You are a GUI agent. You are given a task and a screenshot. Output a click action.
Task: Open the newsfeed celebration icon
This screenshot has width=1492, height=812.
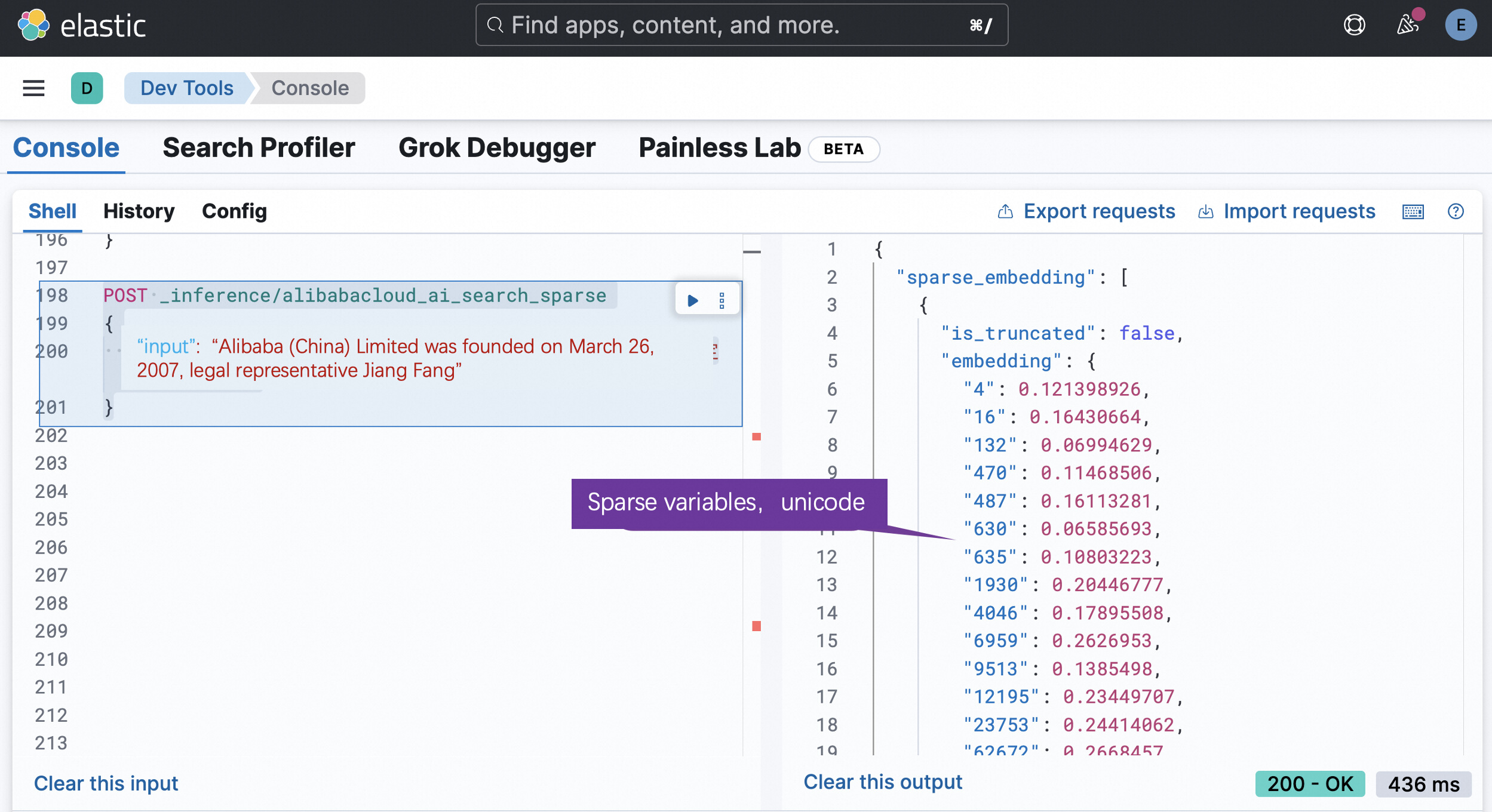[x=1408, y=24]
